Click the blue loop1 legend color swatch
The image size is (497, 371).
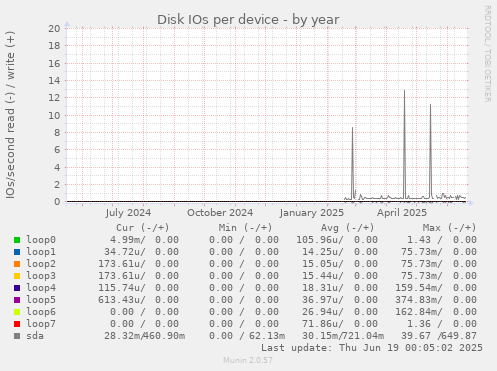17,252
